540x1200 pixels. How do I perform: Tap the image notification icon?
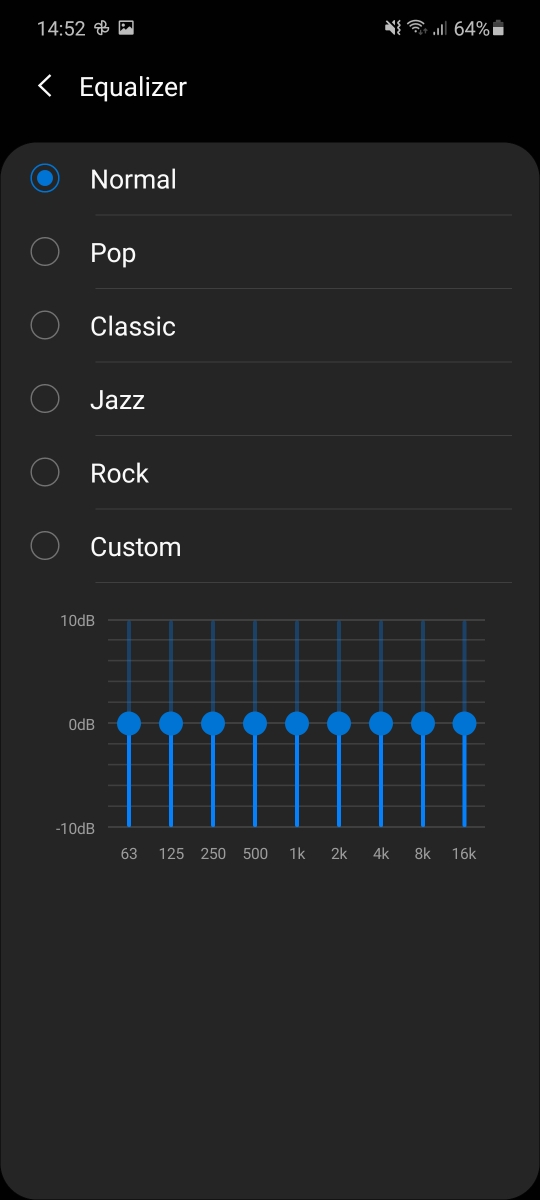coord(126,29)
